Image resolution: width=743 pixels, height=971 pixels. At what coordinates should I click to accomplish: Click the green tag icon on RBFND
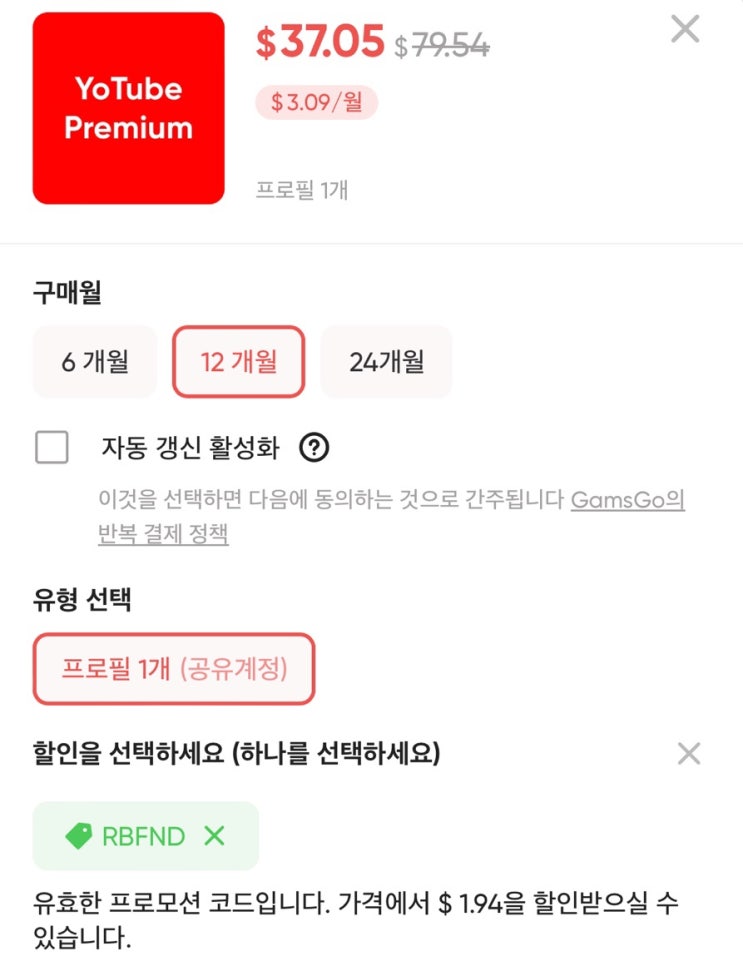point(79,836)
